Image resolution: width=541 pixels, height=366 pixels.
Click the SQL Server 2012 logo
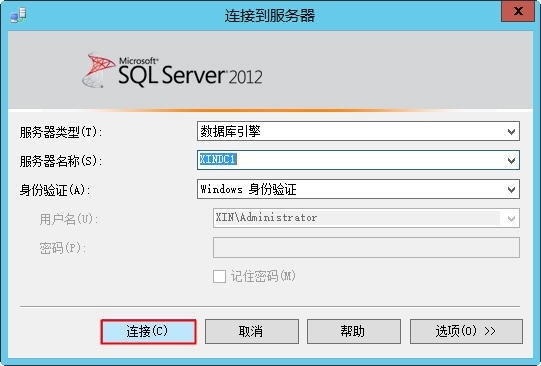tap(172, 71)
